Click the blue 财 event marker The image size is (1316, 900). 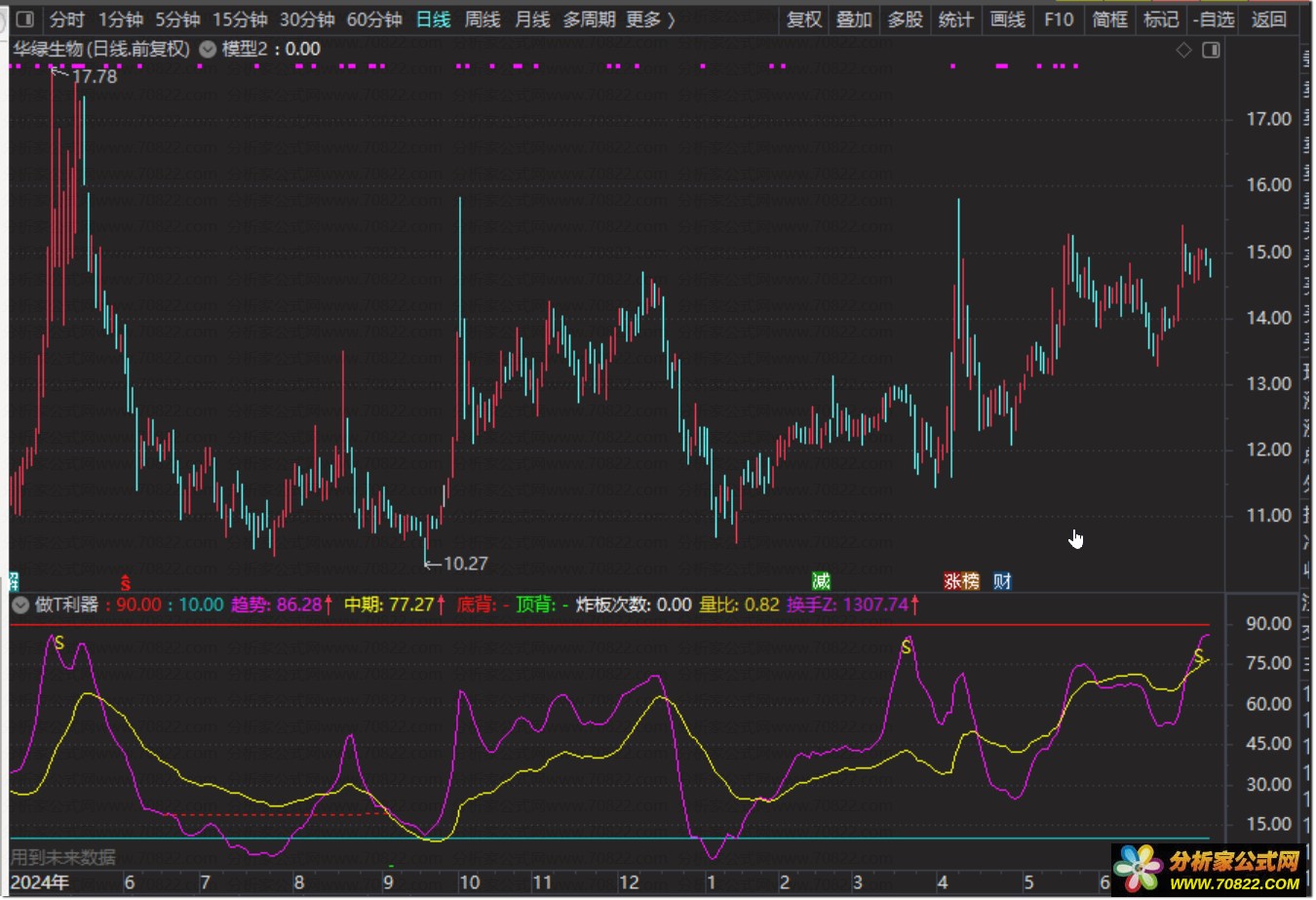[1002, 581]
